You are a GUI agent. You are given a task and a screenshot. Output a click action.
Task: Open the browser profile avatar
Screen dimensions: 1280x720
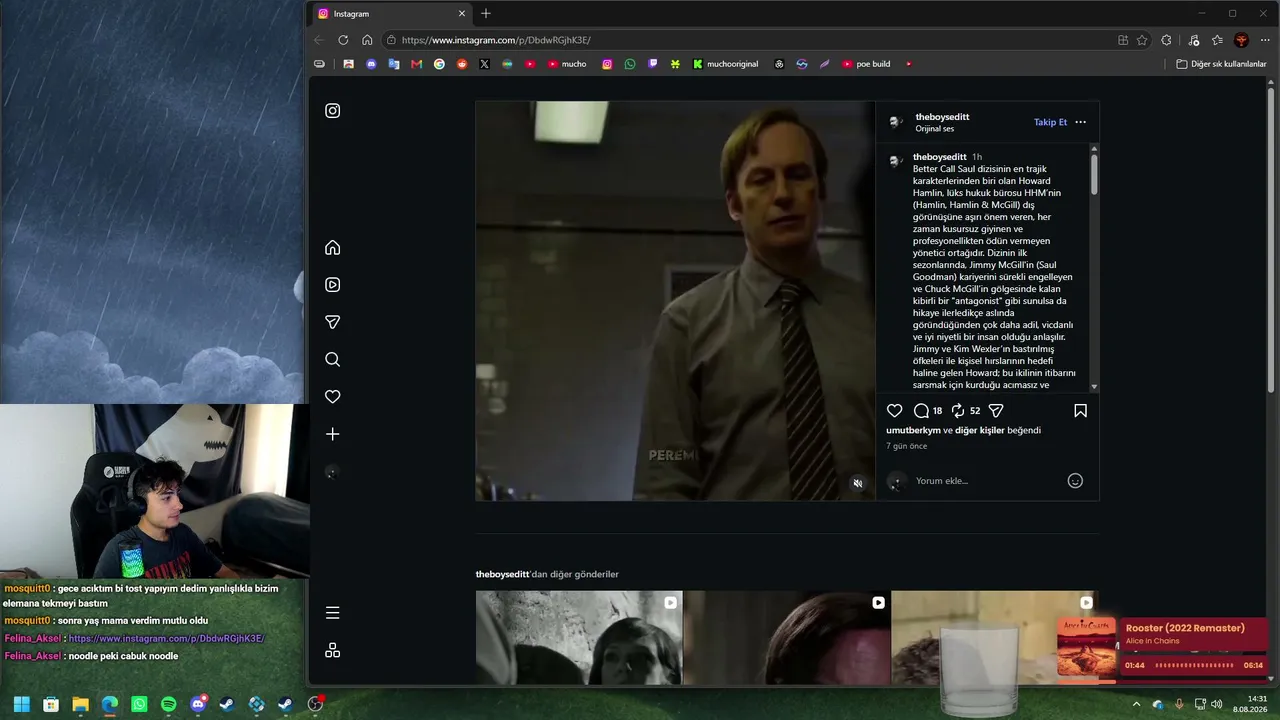[x=1241, y=40]
